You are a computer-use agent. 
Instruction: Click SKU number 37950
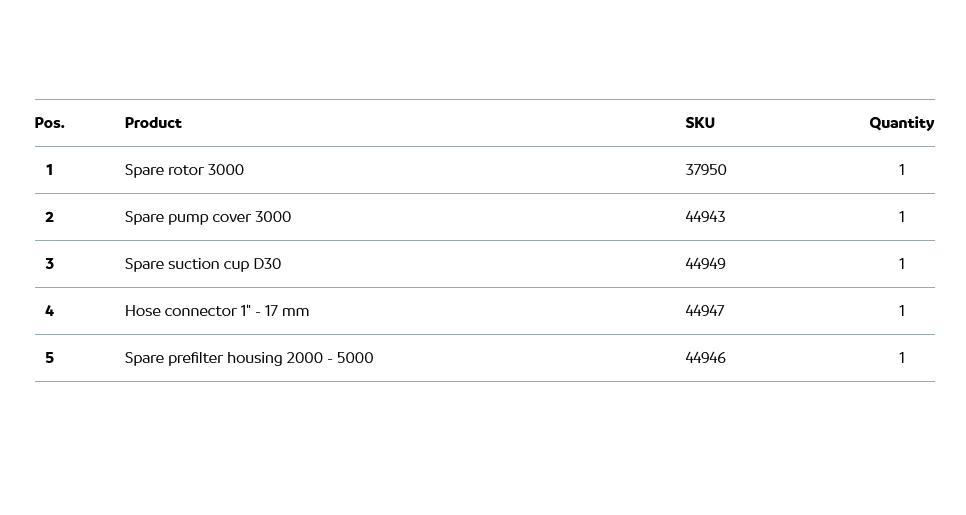(x=706, y=170)
